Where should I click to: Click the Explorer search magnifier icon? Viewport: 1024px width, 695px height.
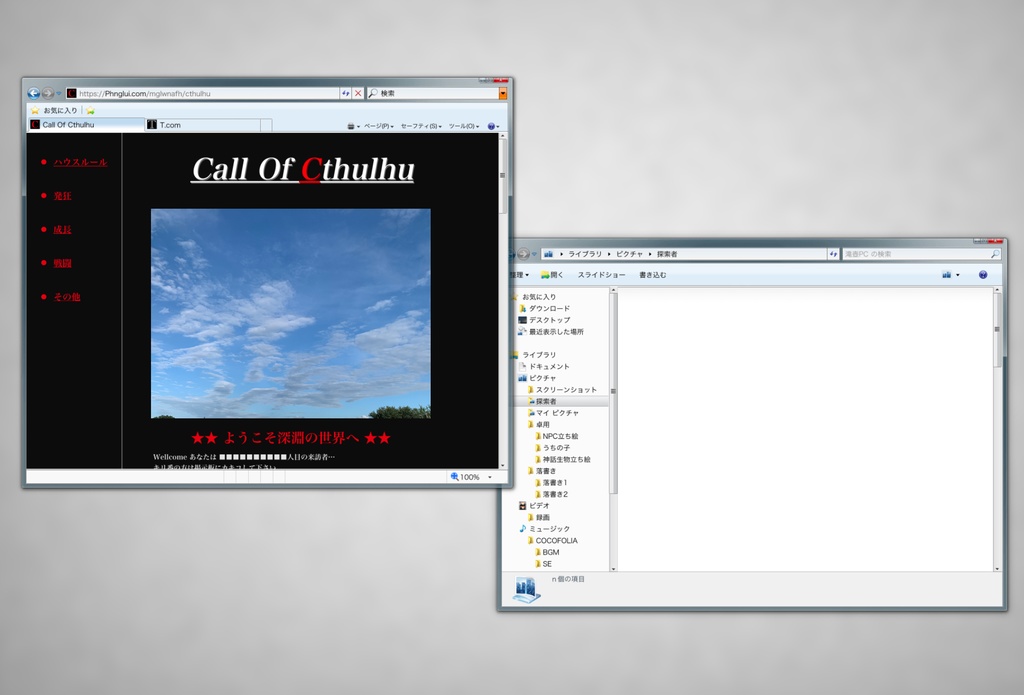pyautogui.click(x=995, y=254)
